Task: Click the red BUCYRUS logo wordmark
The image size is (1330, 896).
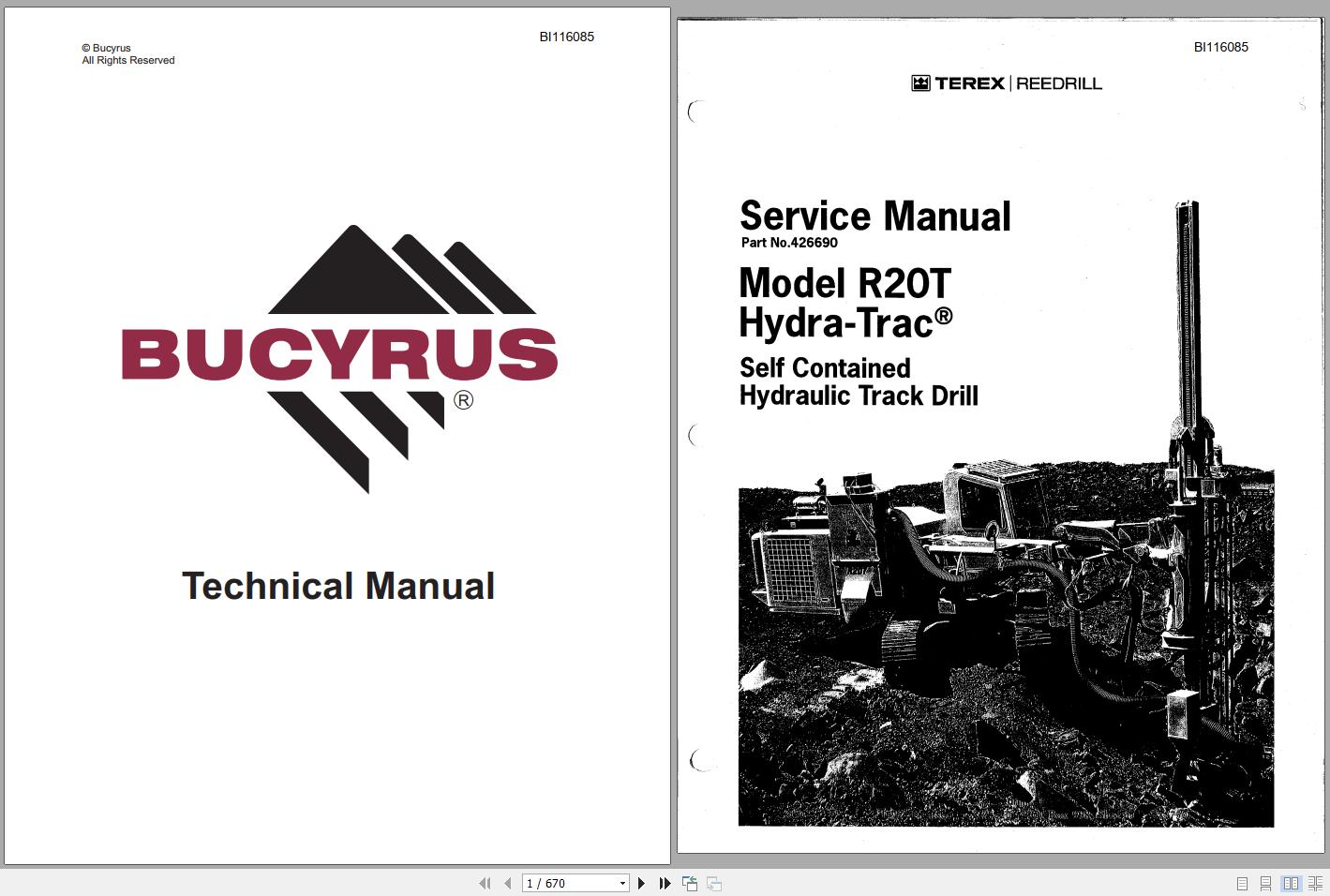Action: tap(339, 354)
